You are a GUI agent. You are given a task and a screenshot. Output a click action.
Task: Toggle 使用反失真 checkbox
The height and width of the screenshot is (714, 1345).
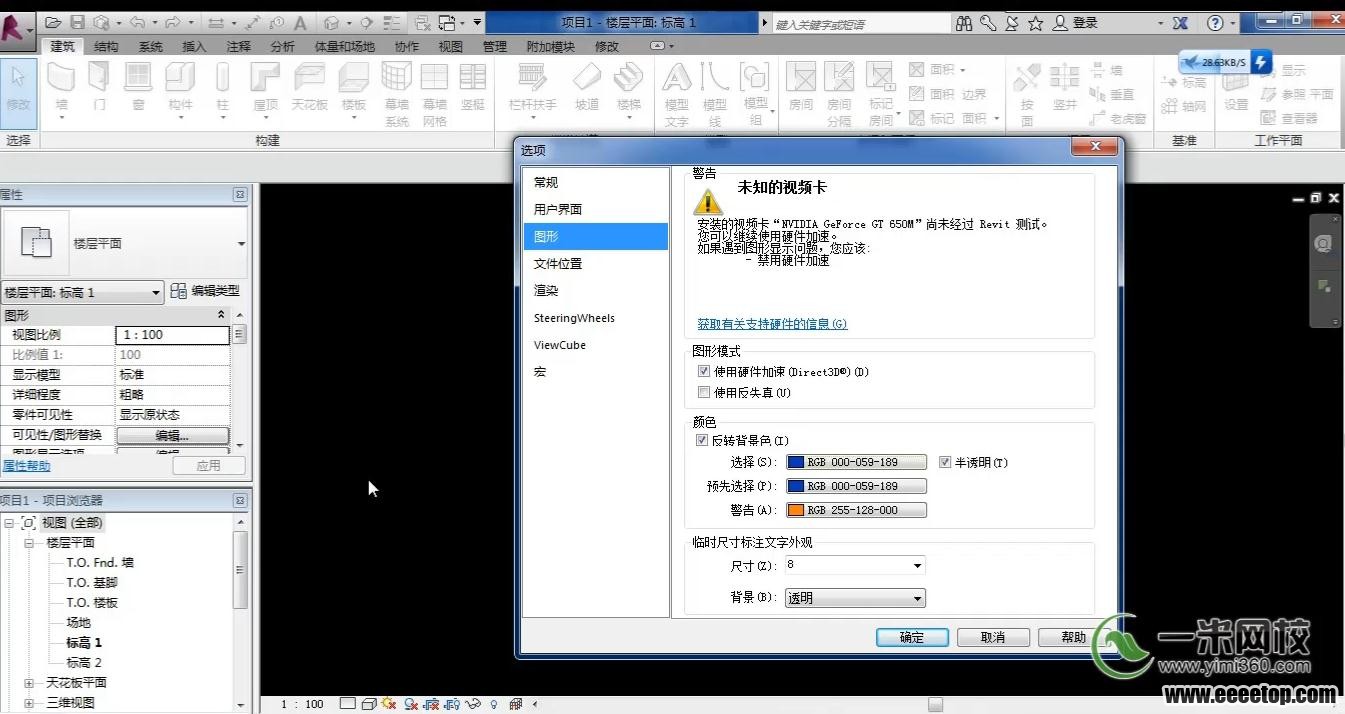pos(704,392)
